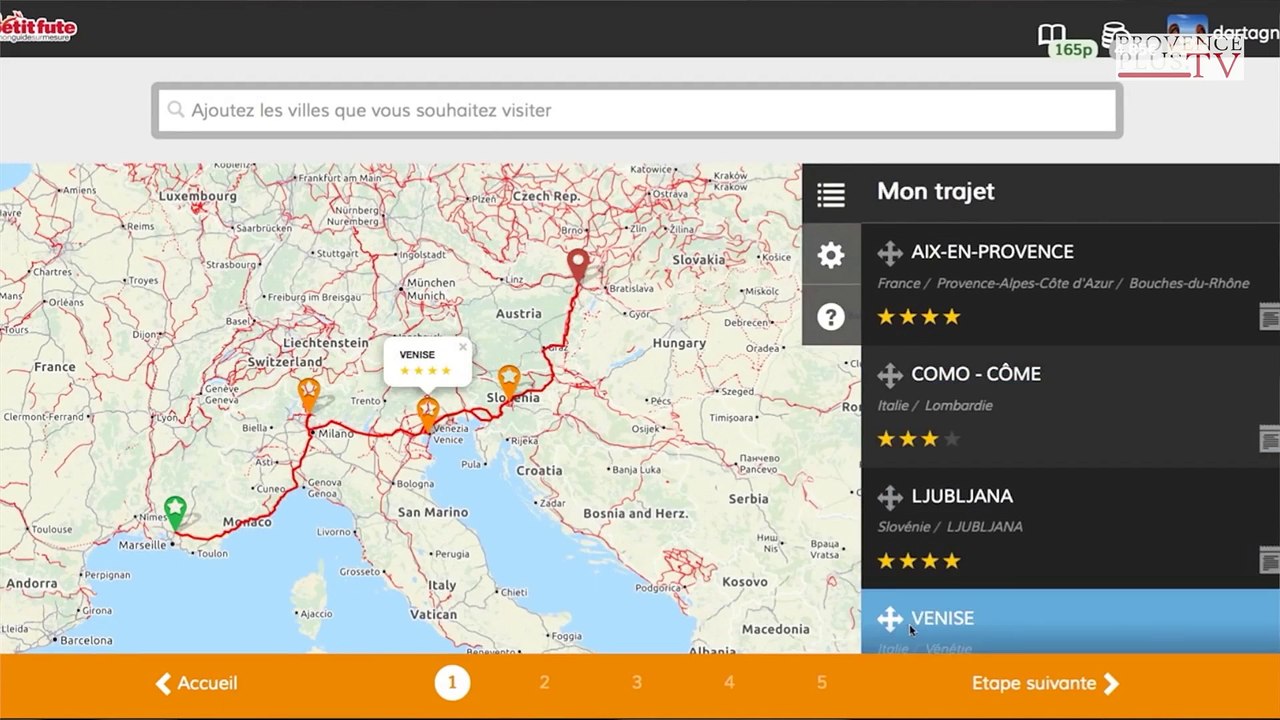The image size is (1280, 720).
Task: Click the green start marker near Marseille
Action: (175, 512)
